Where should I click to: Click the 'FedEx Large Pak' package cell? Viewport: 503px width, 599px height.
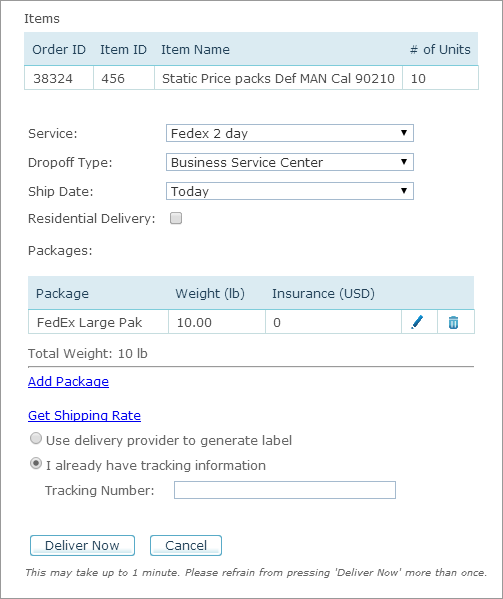pos(98,322)
